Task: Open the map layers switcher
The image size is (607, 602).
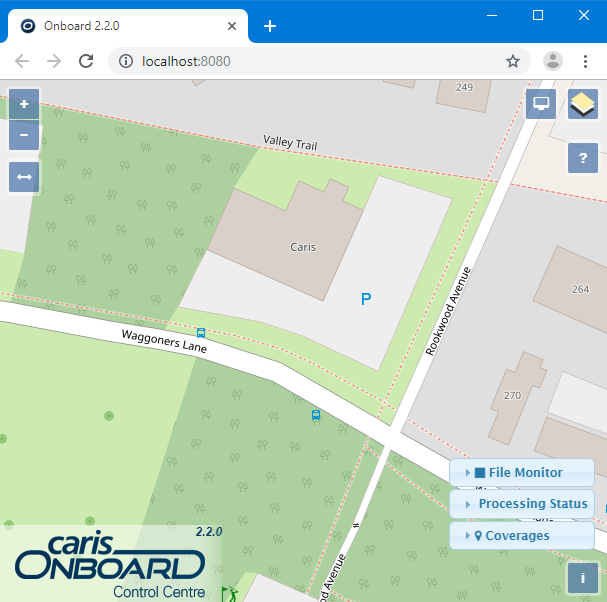Action: pyautogui.click(x=582, y=103)
